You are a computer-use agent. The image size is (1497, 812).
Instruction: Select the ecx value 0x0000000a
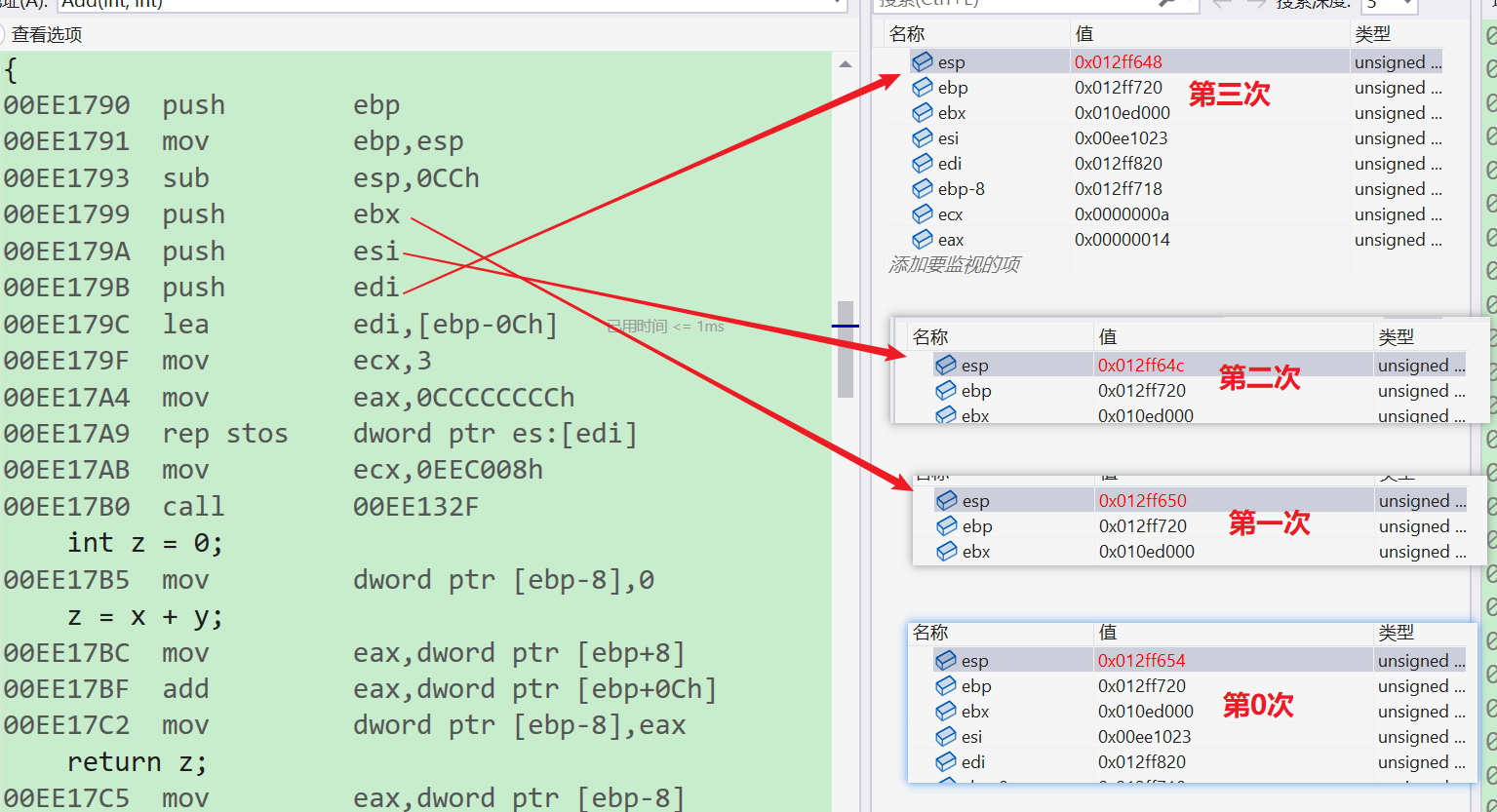(1122, 213)
